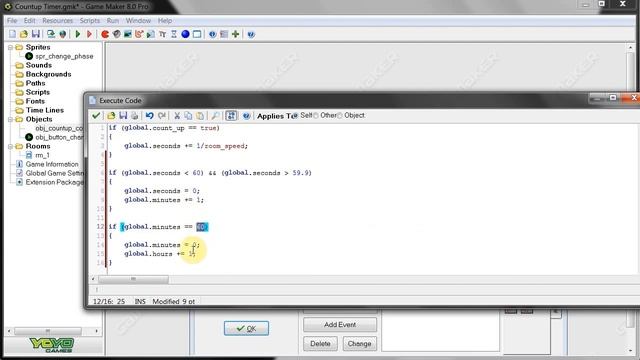Open the File menu
Image resolution: width=640 pixels, height=360 pixels.
[x=12, y=20]
